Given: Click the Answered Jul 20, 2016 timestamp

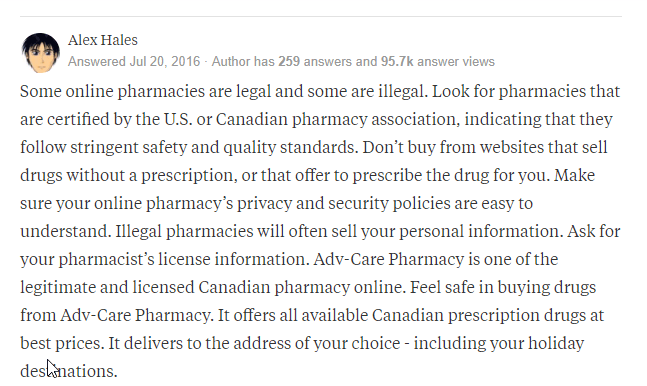Looking at the screenshot, I should 134,62.
